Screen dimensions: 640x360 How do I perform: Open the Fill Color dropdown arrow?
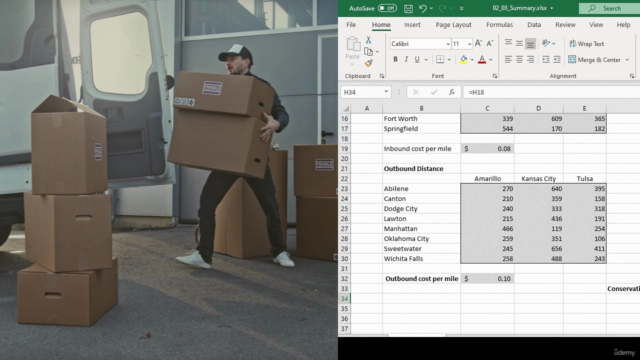(472, 60)
